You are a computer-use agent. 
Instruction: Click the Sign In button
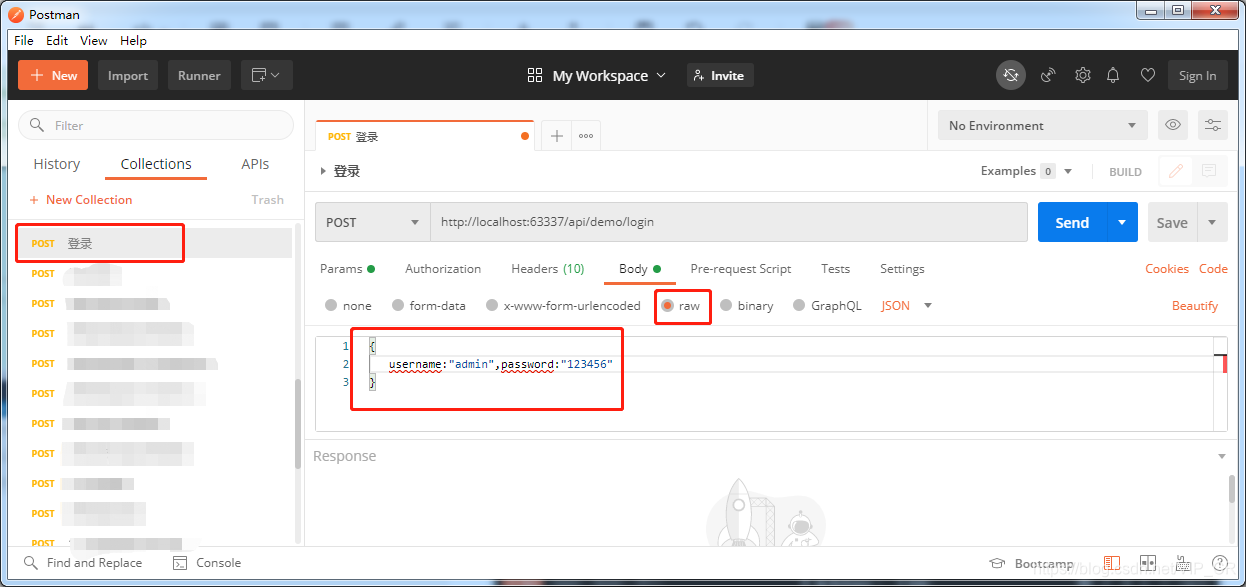click(1197, 75)
